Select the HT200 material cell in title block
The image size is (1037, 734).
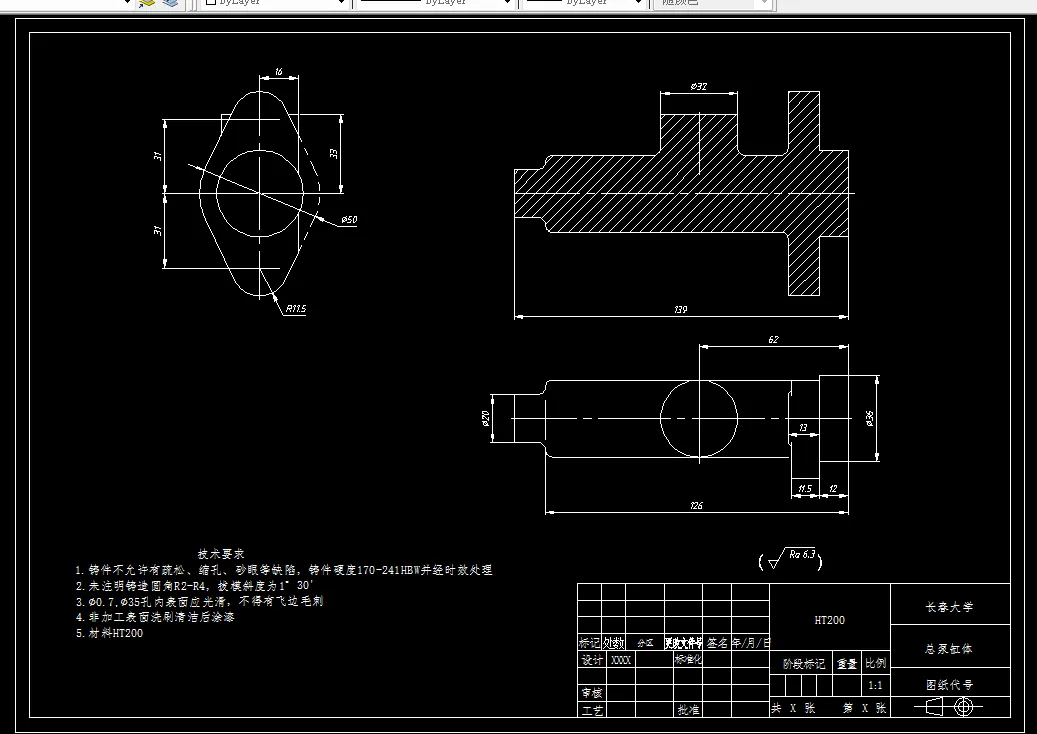pos(829,620)
